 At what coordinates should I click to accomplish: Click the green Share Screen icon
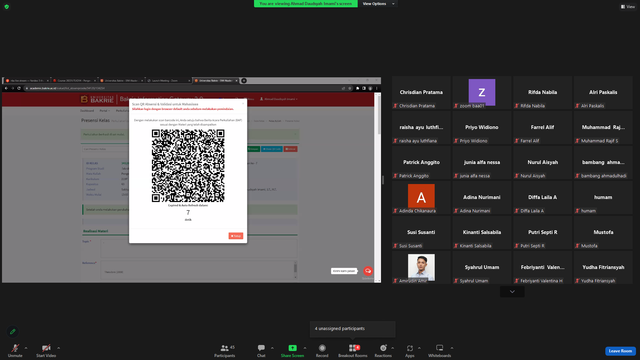(x=292, y=348)
